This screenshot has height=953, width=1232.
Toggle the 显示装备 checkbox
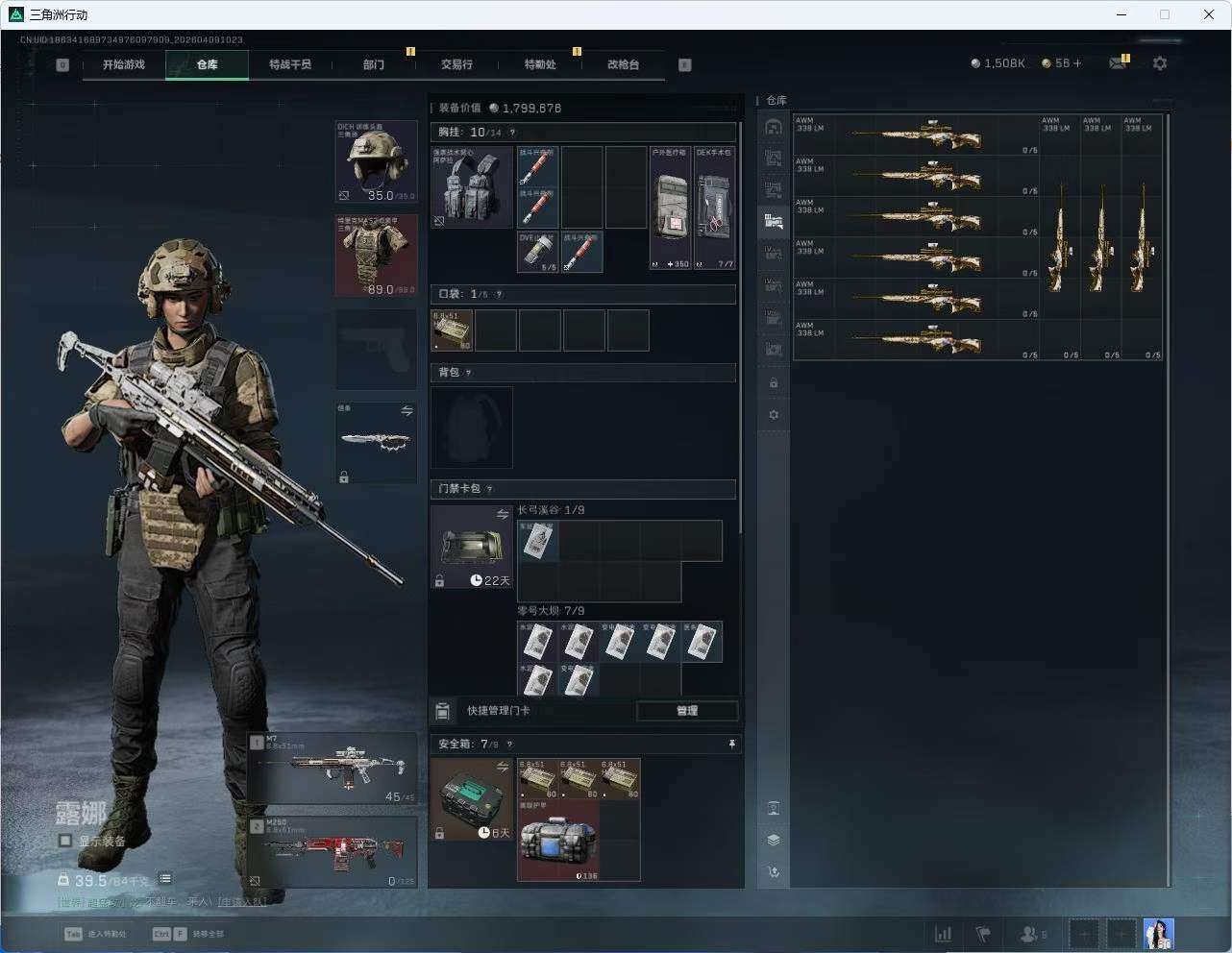tap(65, 841)
